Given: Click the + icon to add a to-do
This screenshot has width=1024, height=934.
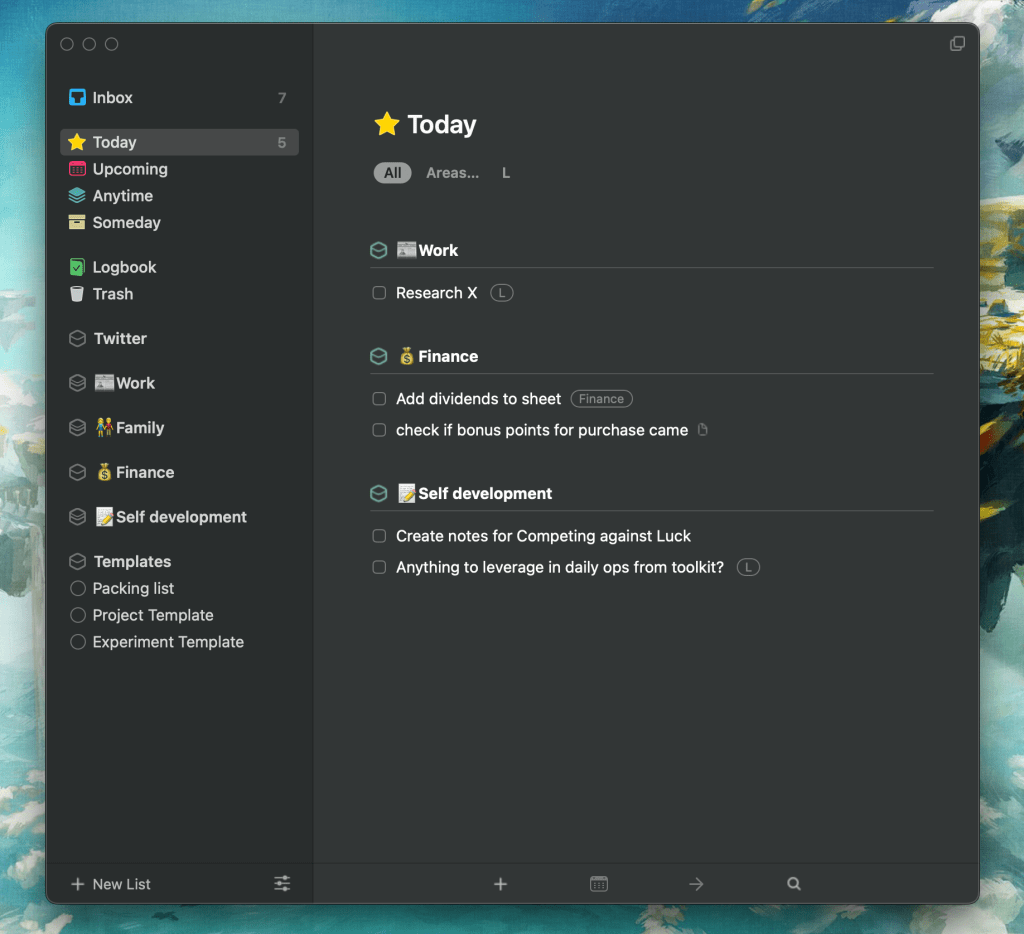Looking at the screenshot, I should tap(500, 884).
